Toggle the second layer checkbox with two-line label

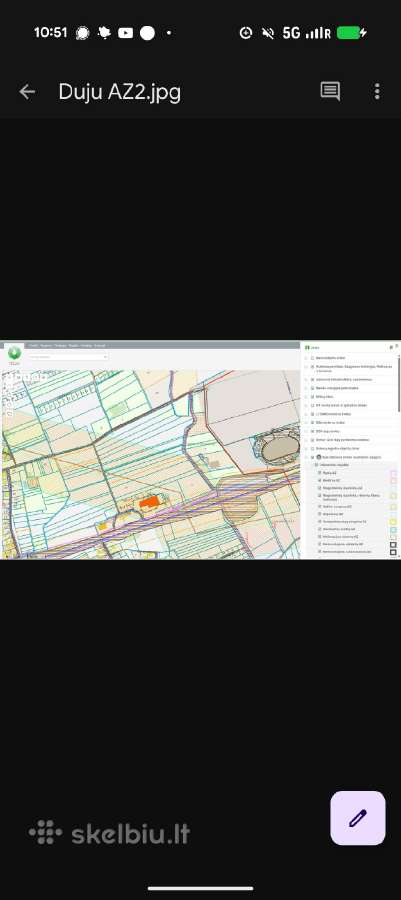312,367
